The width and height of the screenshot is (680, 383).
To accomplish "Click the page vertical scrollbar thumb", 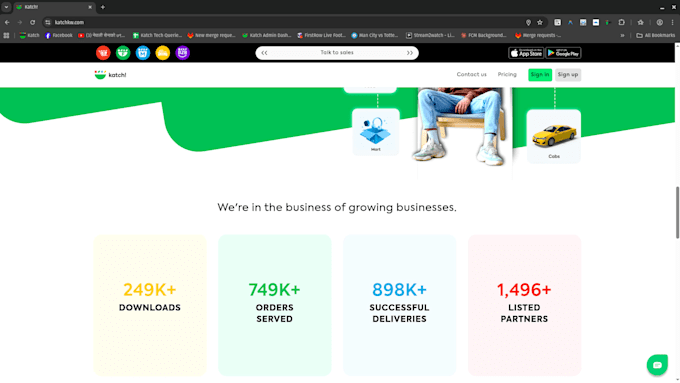I will [677, 213].
